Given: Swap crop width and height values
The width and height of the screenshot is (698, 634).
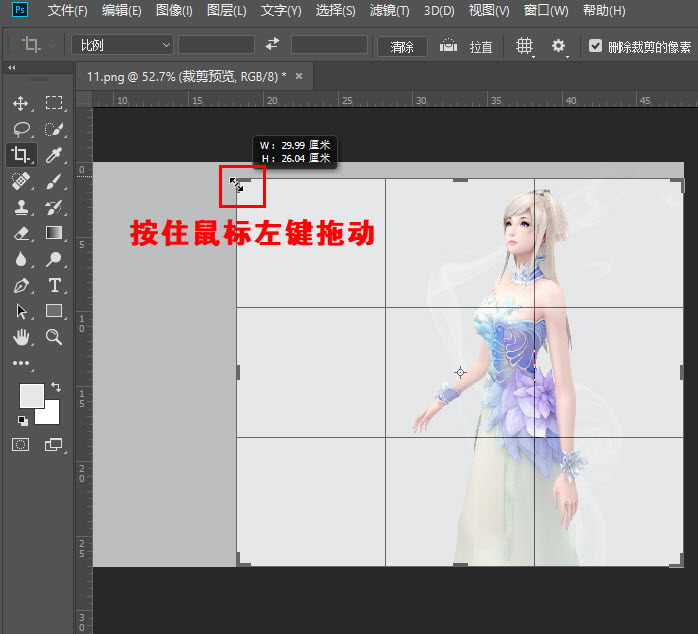Looking at the screenshot, I should coord(272,44).
